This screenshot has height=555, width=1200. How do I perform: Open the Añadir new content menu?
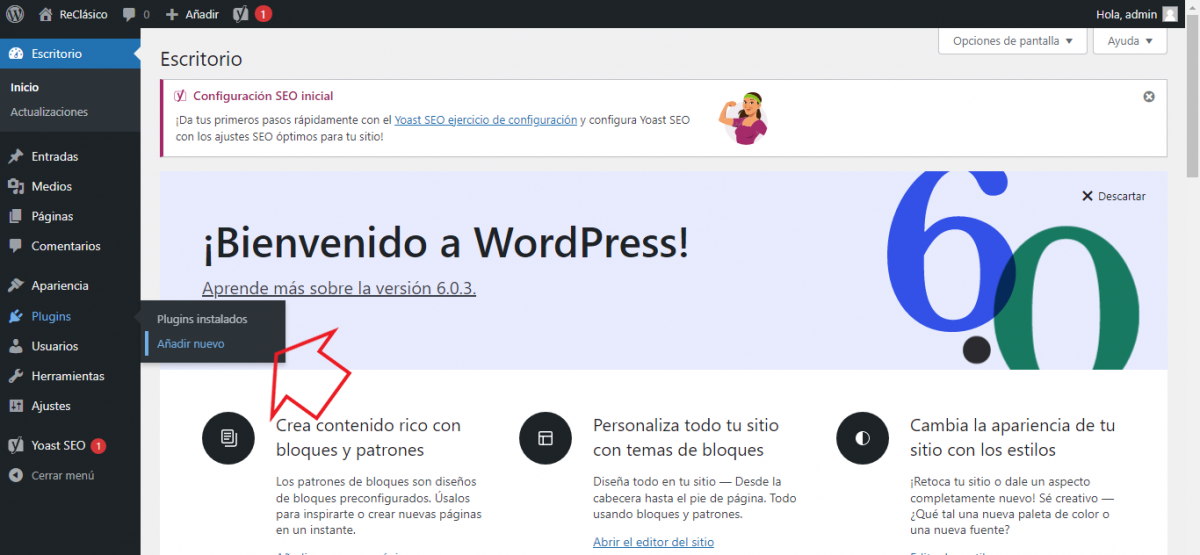(x=191, y=14)
